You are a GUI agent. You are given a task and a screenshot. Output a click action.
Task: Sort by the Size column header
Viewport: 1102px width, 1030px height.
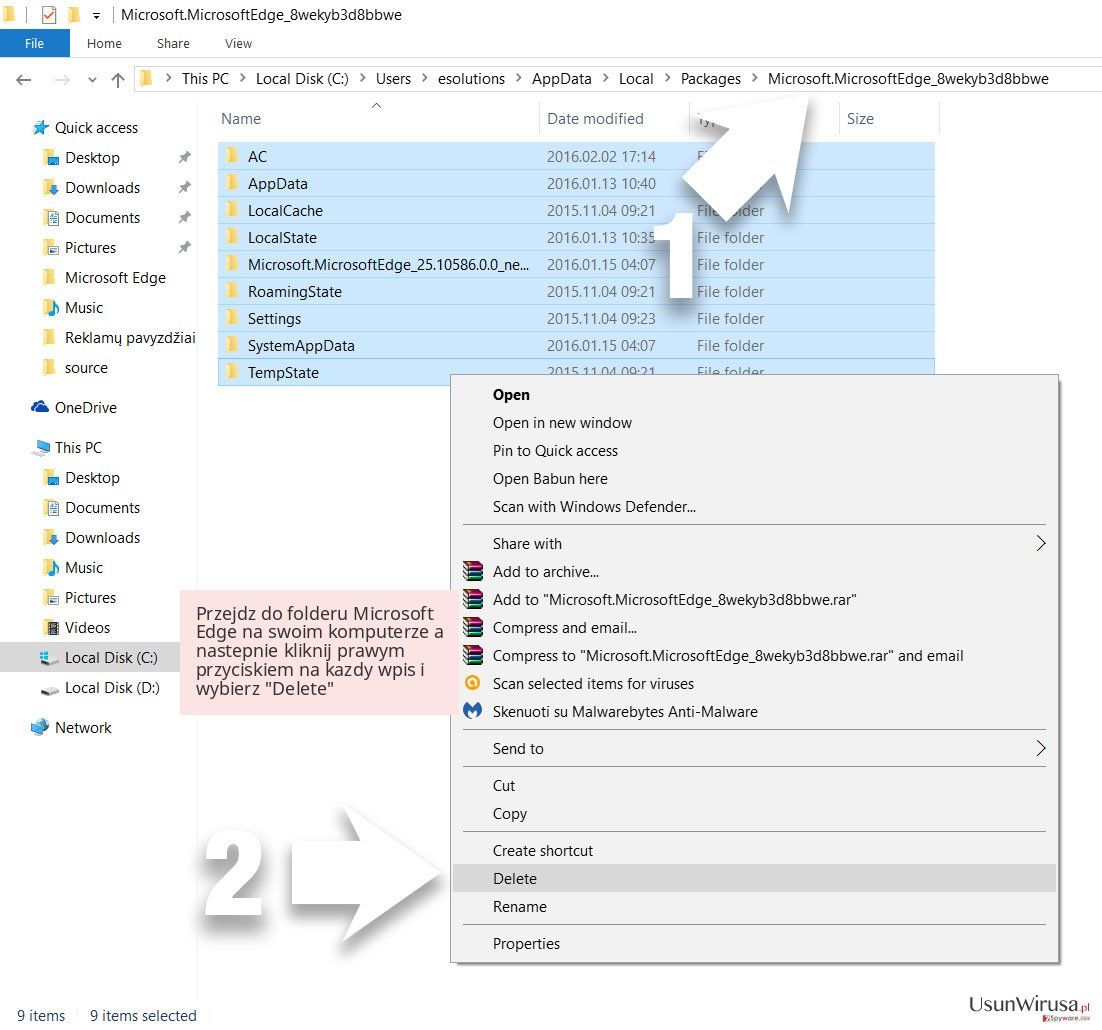(888, 119)
